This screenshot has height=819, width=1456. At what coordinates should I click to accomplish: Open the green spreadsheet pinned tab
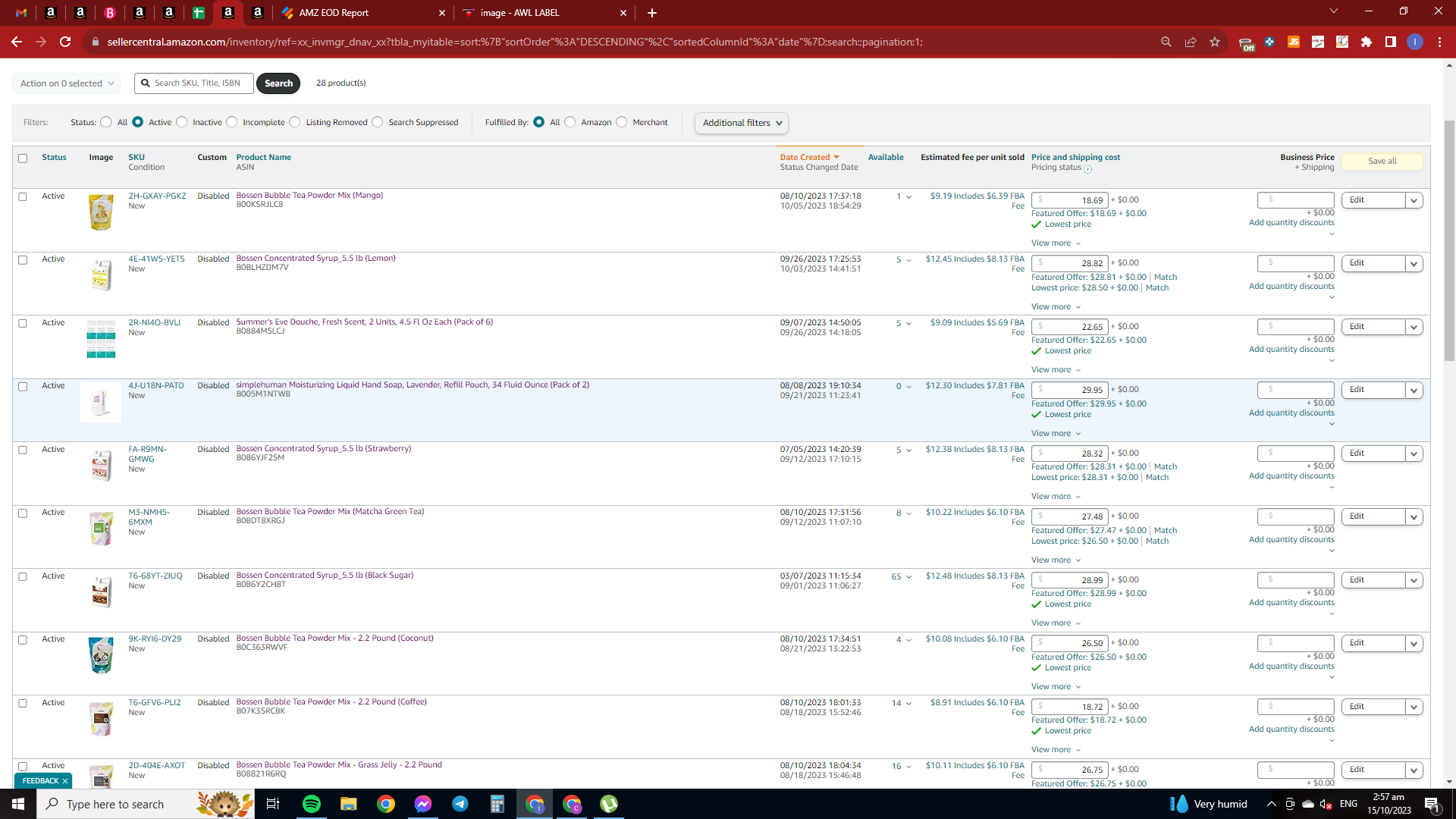pos(199,12)
